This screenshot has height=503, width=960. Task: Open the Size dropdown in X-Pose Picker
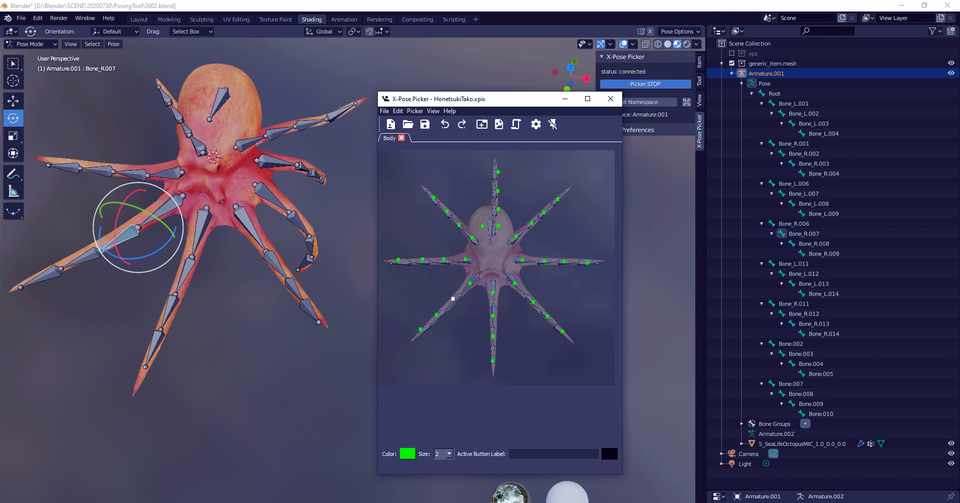point(443,453)
